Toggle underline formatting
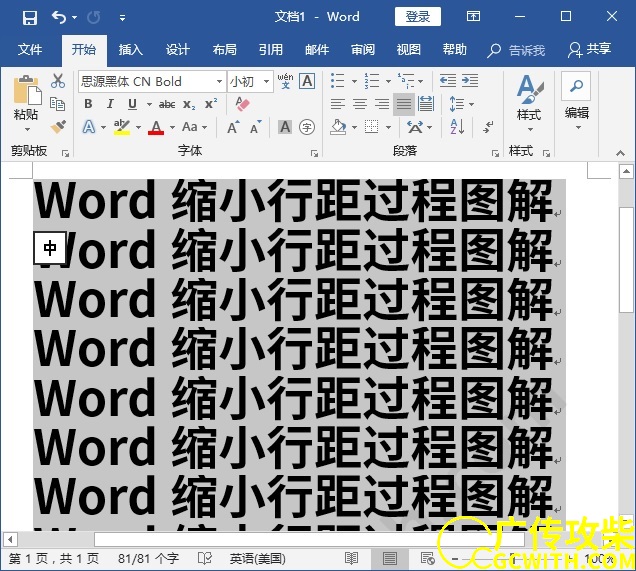This screenshot has height=571, width=636. pos(132,104)
